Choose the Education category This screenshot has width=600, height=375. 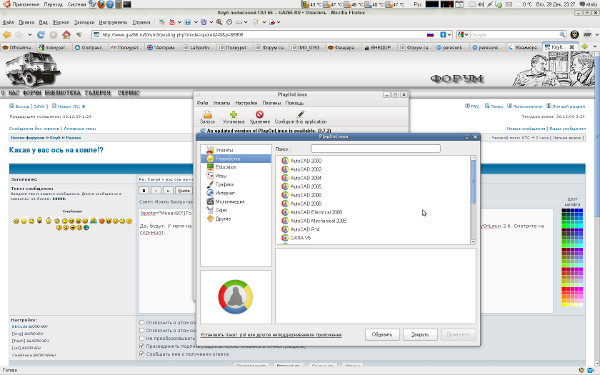pyautogui.click(x=236, y=167)
